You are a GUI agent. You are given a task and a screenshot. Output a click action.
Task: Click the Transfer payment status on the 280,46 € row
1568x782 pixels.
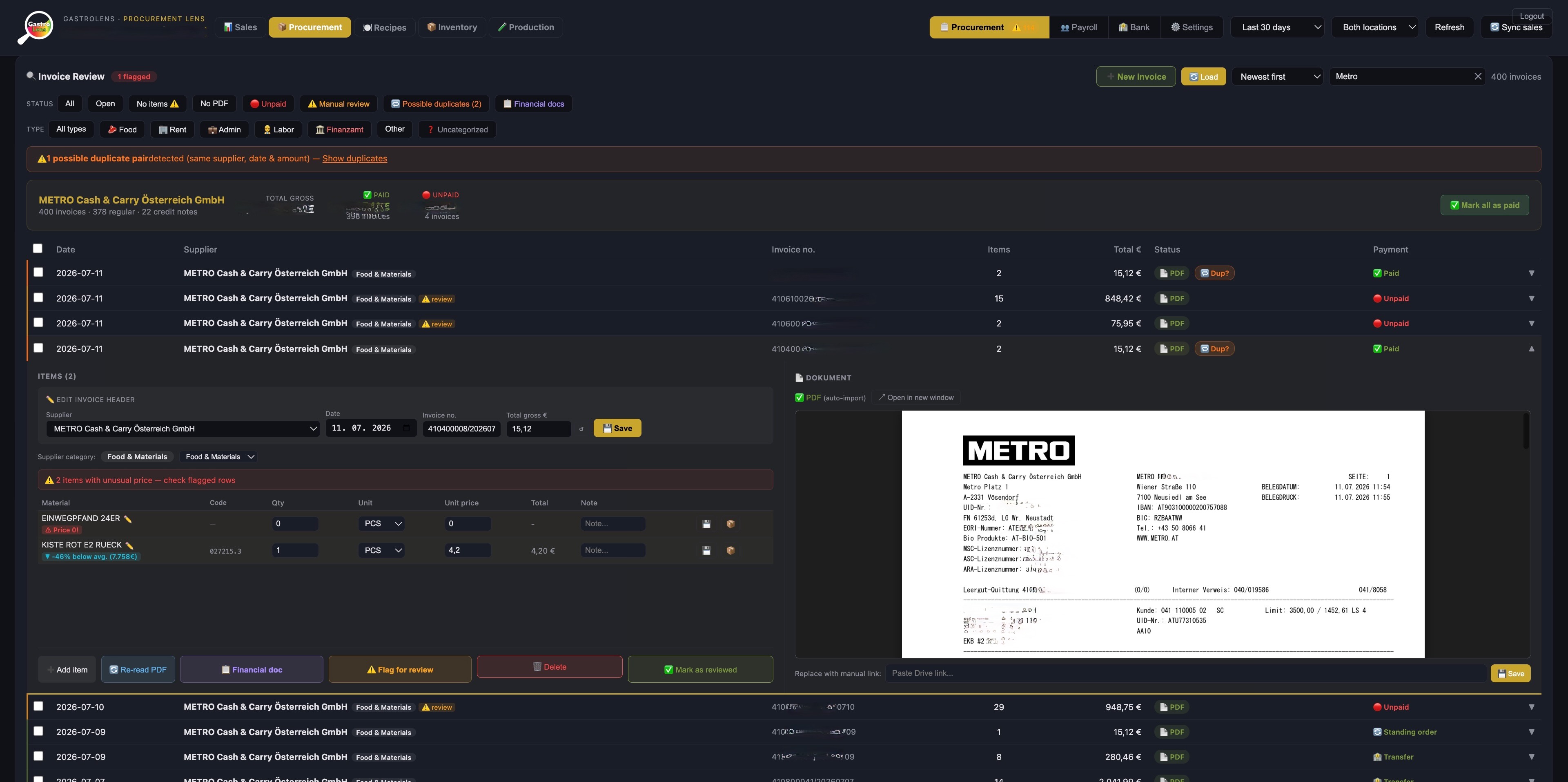[1393, 757]
